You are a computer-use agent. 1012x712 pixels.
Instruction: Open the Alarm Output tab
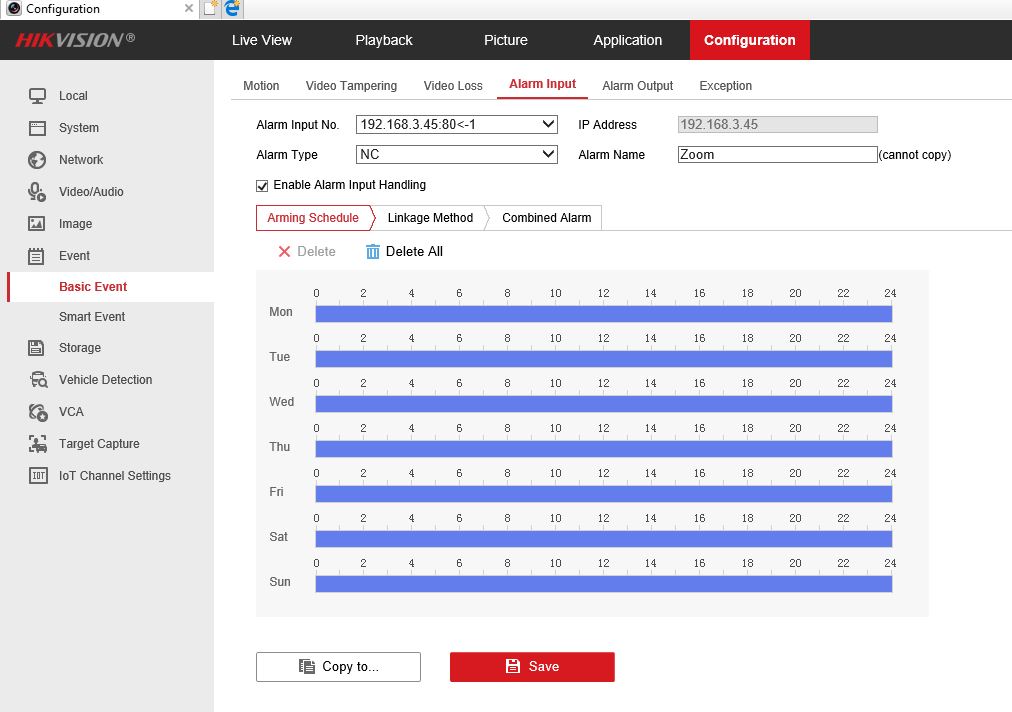pos(637,86)
